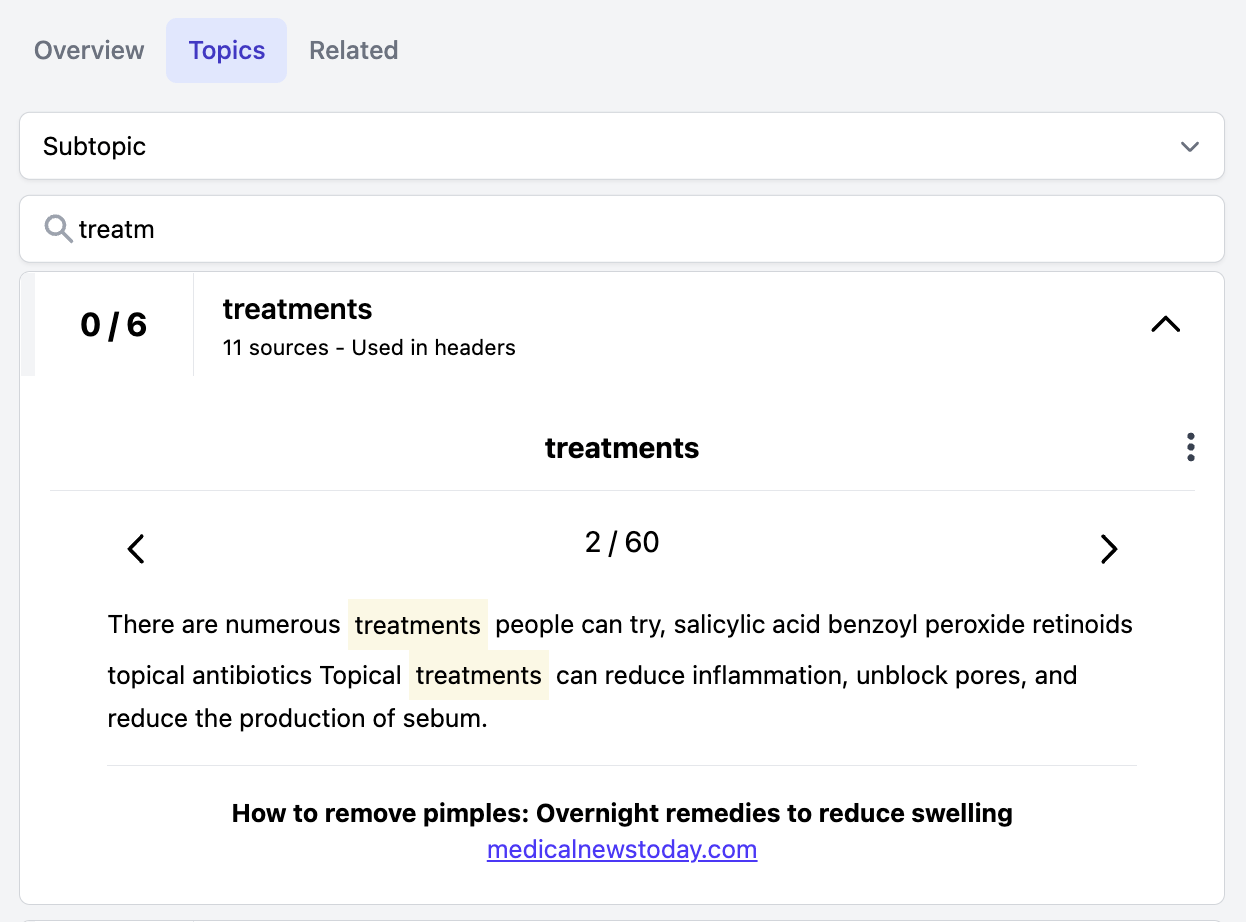Image resolution: width=1246 pixels, height=922 pixels.
Task: Collapse the treatments topic with up chevron
Action: click(x=1165, y=324)
